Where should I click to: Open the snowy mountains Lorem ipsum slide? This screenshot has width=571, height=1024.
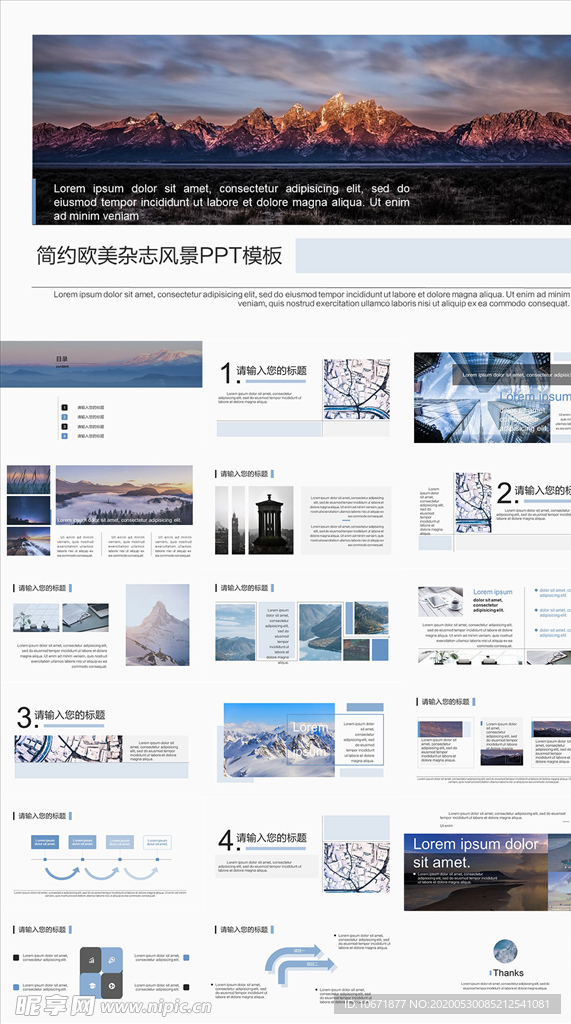pyautogui.click(x=303, y=743)
